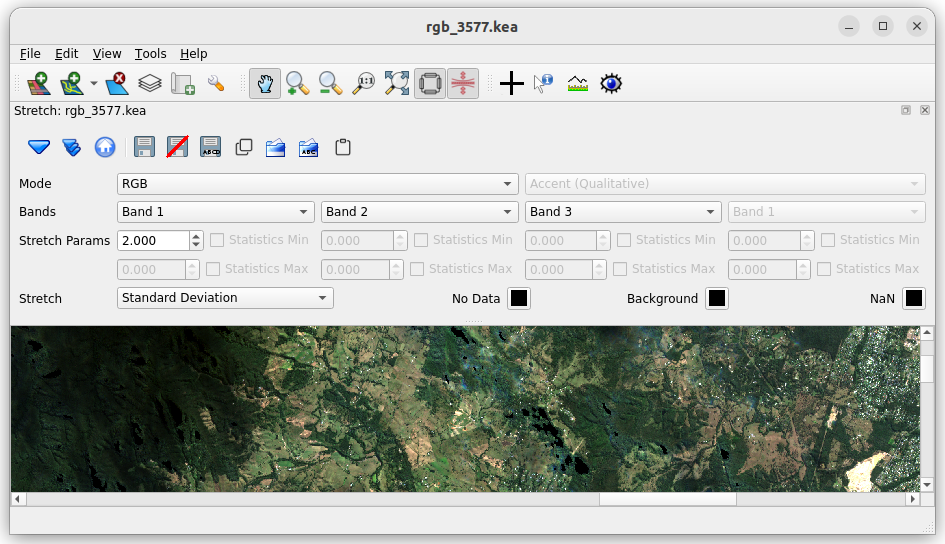Open the Profile tool in toolbar

click(577, 84)
